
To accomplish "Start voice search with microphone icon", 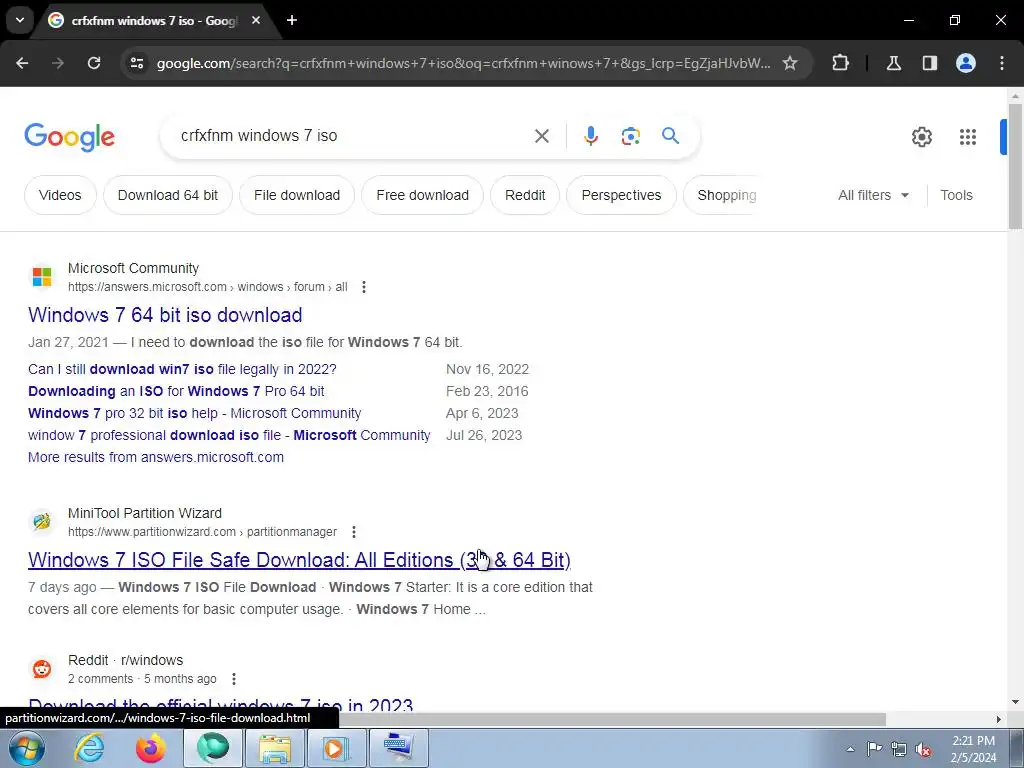I will (590, 136).
